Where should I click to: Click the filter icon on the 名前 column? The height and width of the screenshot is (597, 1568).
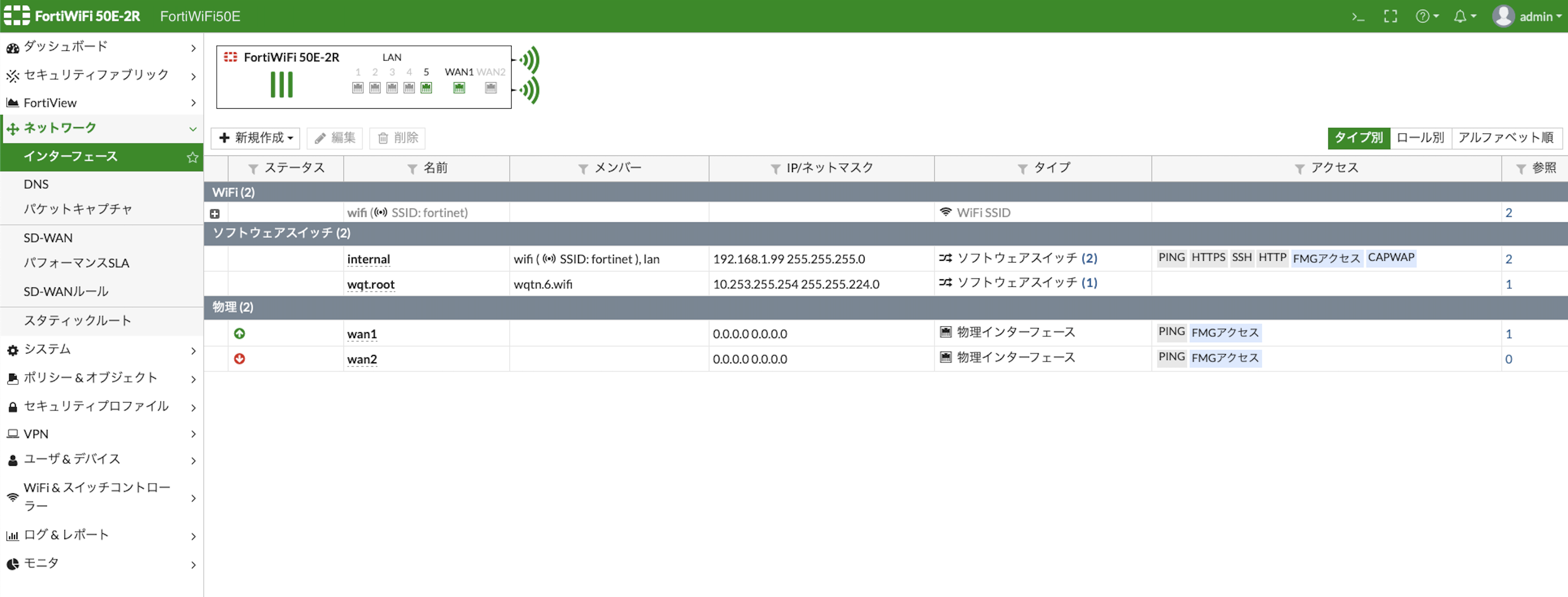click(x=412, y=168)
